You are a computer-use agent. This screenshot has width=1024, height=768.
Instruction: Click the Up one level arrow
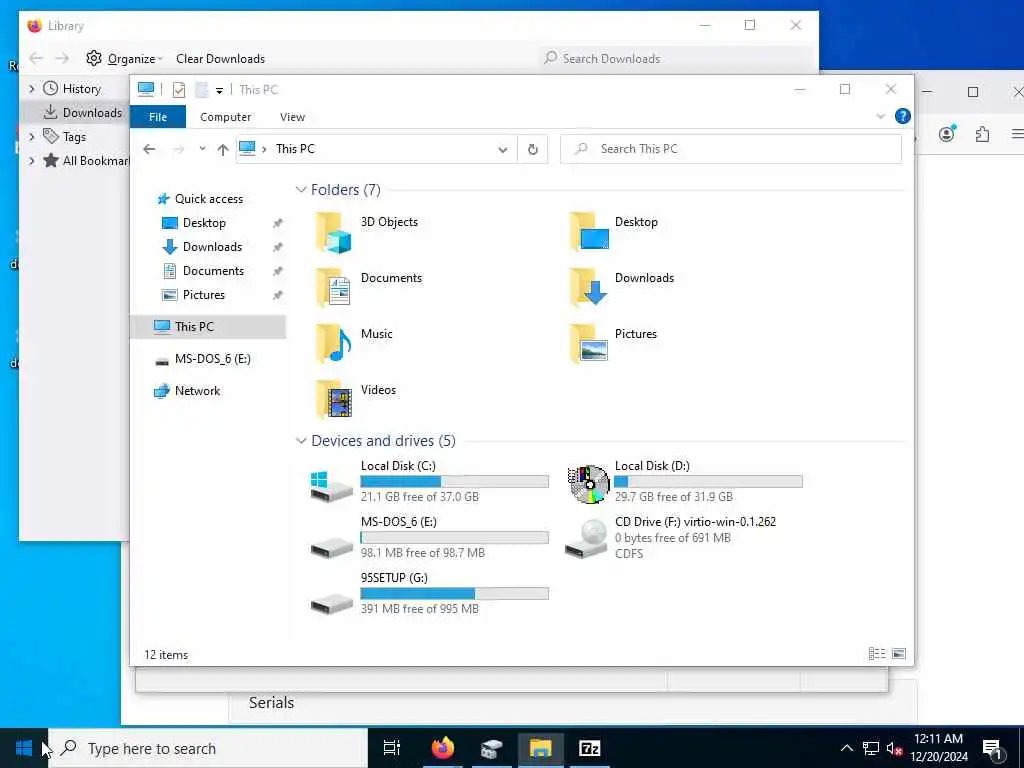pyautogui.click(x=223, y=150)
